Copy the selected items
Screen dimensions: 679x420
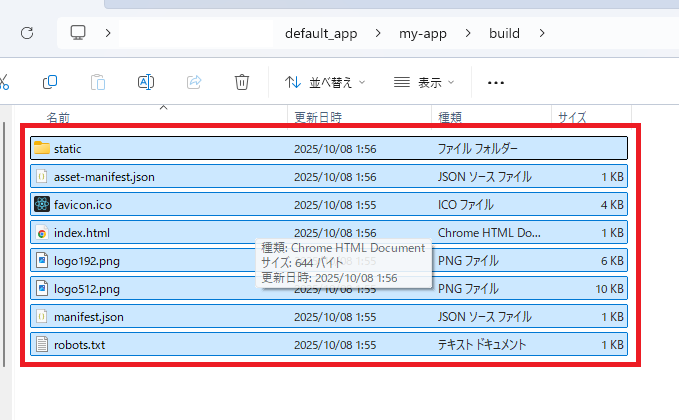50,82
